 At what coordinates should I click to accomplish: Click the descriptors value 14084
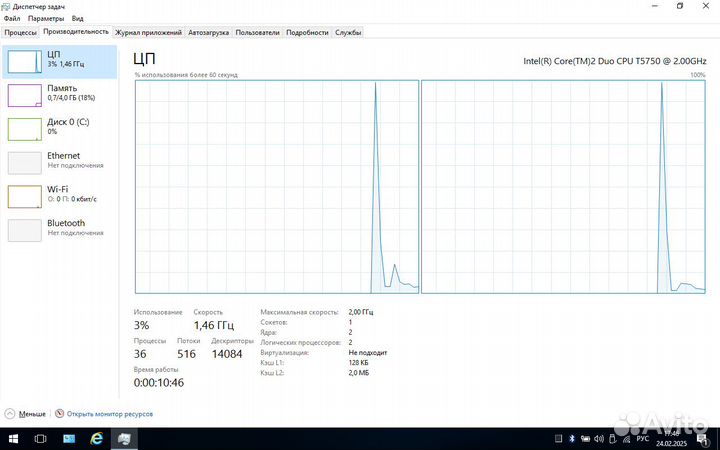coord(227,354)
